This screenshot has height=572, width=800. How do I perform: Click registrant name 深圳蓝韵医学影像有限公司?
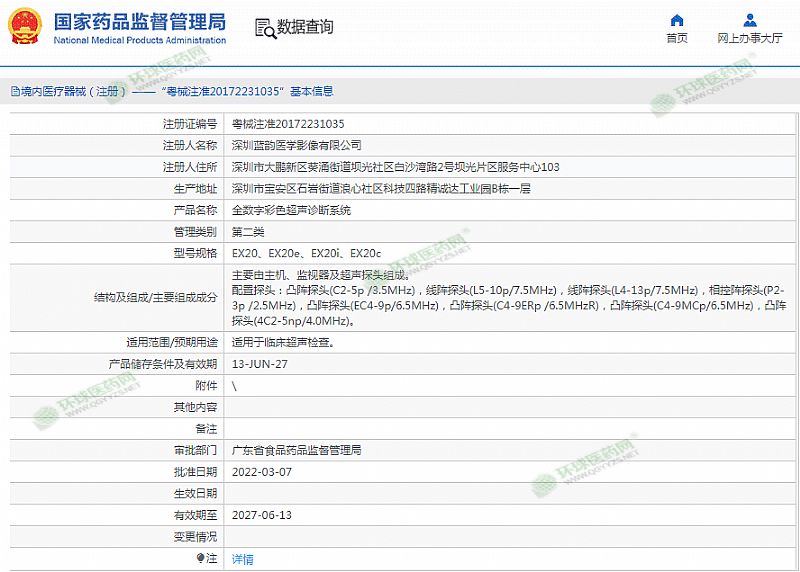pyautogui.click(x=297, y=145)
